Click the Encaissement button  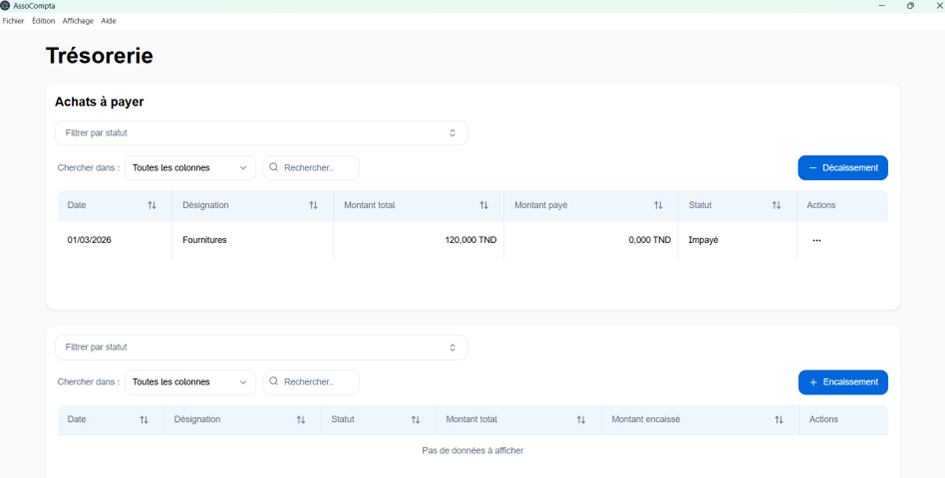click(x=842, y=383)
